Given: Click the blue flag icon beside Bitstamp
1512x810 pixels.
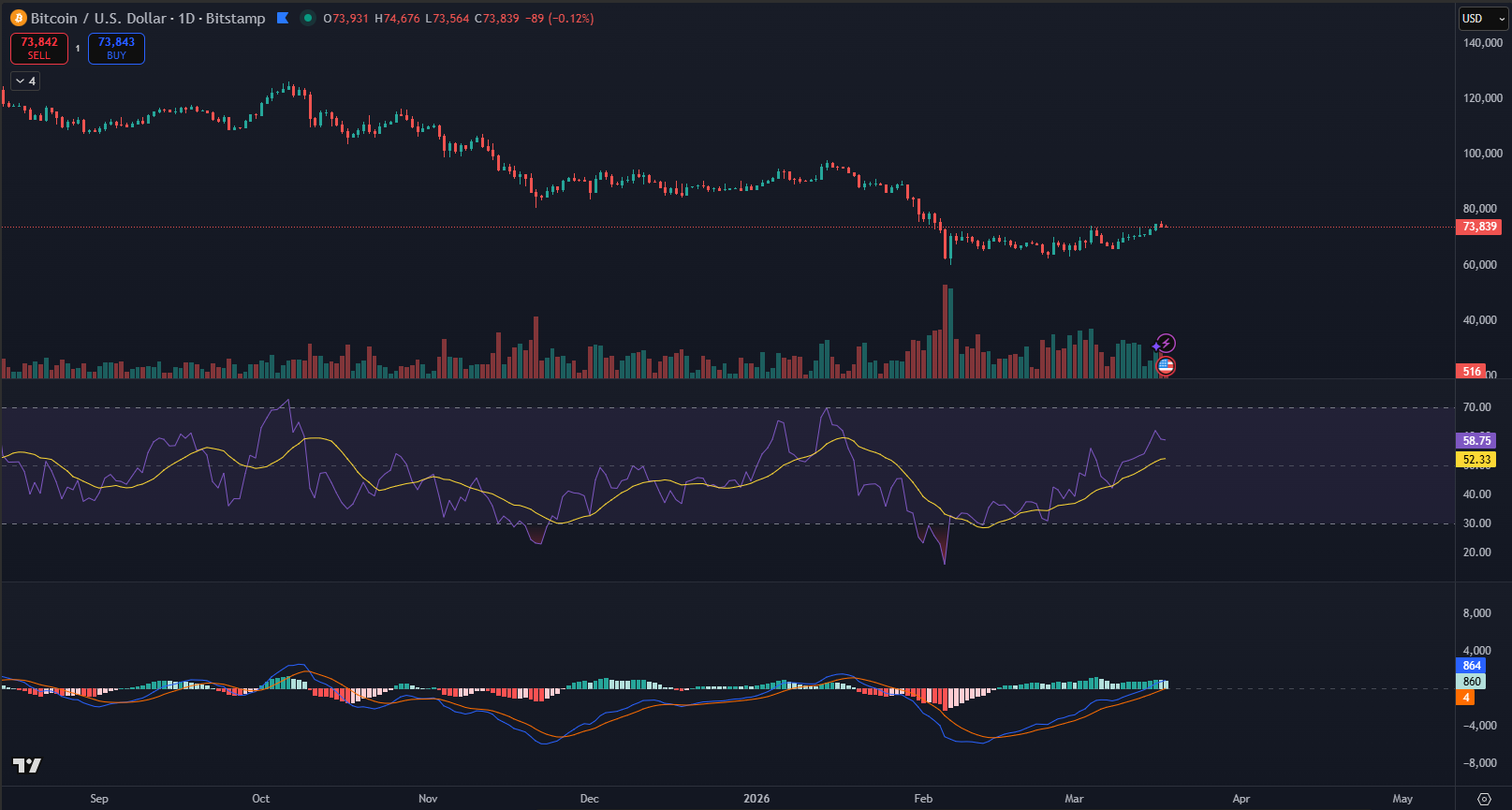Looking at the screenshot, I should pos(283,18).
